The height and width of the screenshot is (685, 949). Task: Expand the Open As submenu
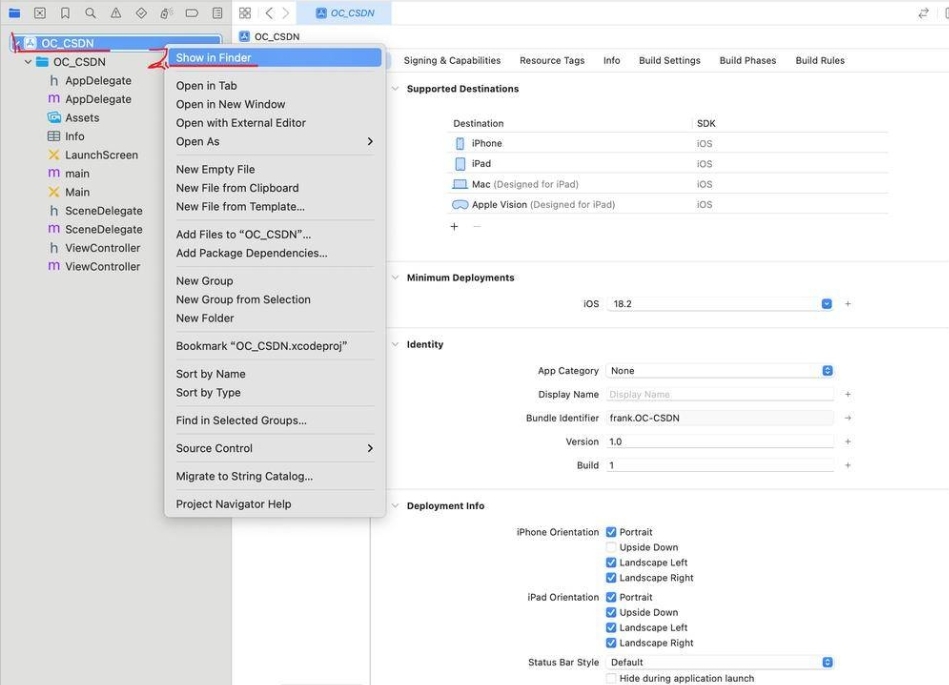point(275,142)
